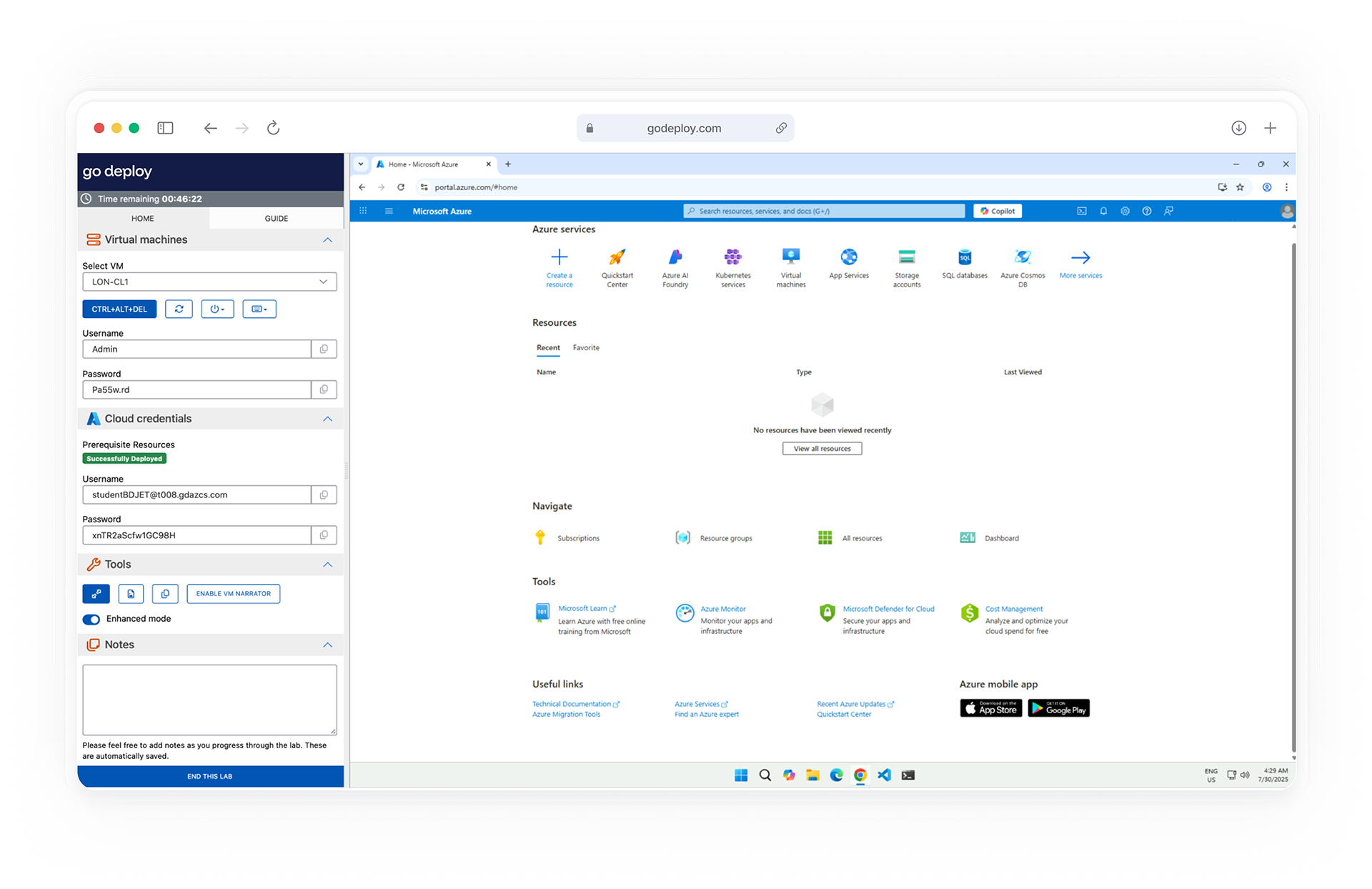The height and width of the screenshot is (889, 1372).
Task: Open App Services icon
Action: (x=849, y=257)
